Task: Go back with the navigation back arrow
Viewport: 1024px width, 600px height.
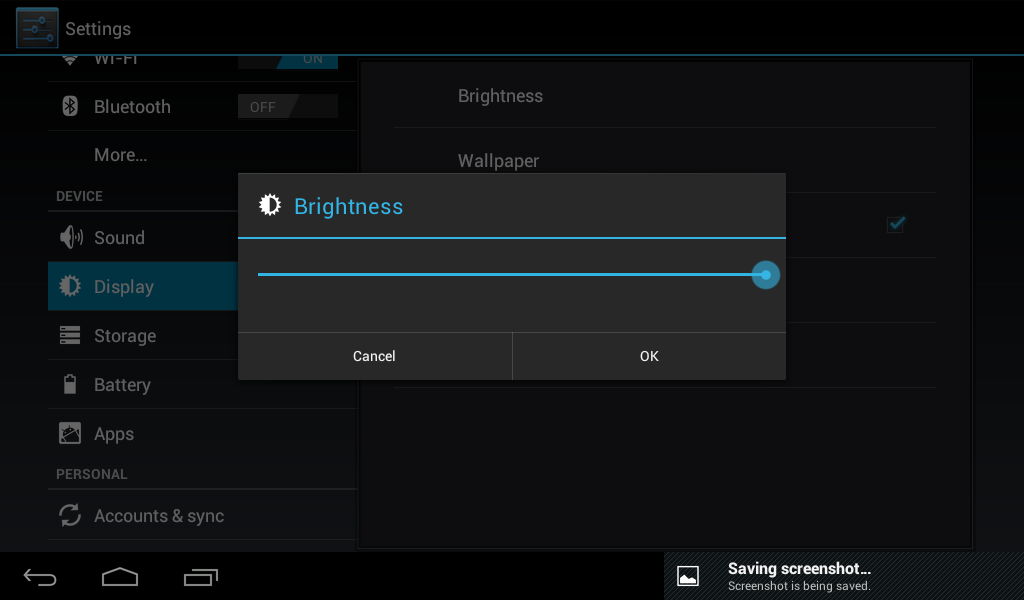Action: [x=40, y=577]
